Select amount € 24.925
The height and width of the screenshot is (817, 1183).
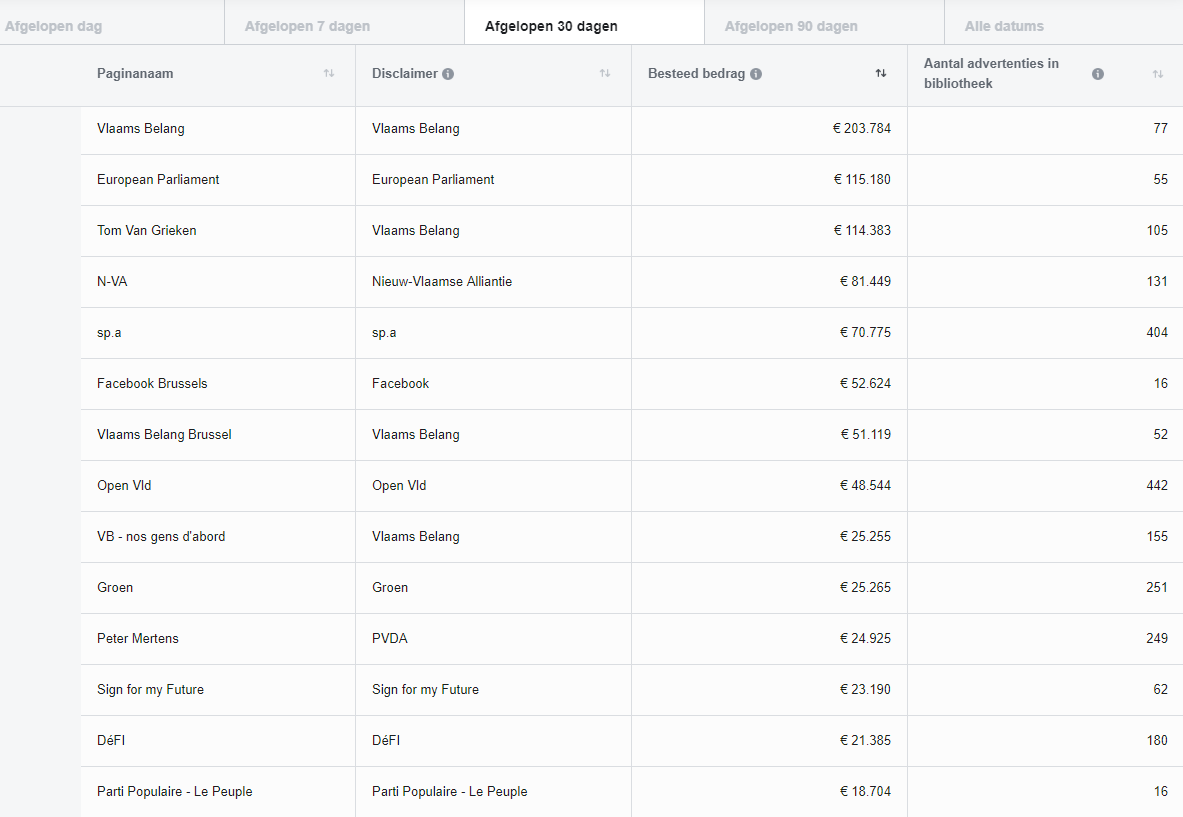click(865, 638)
